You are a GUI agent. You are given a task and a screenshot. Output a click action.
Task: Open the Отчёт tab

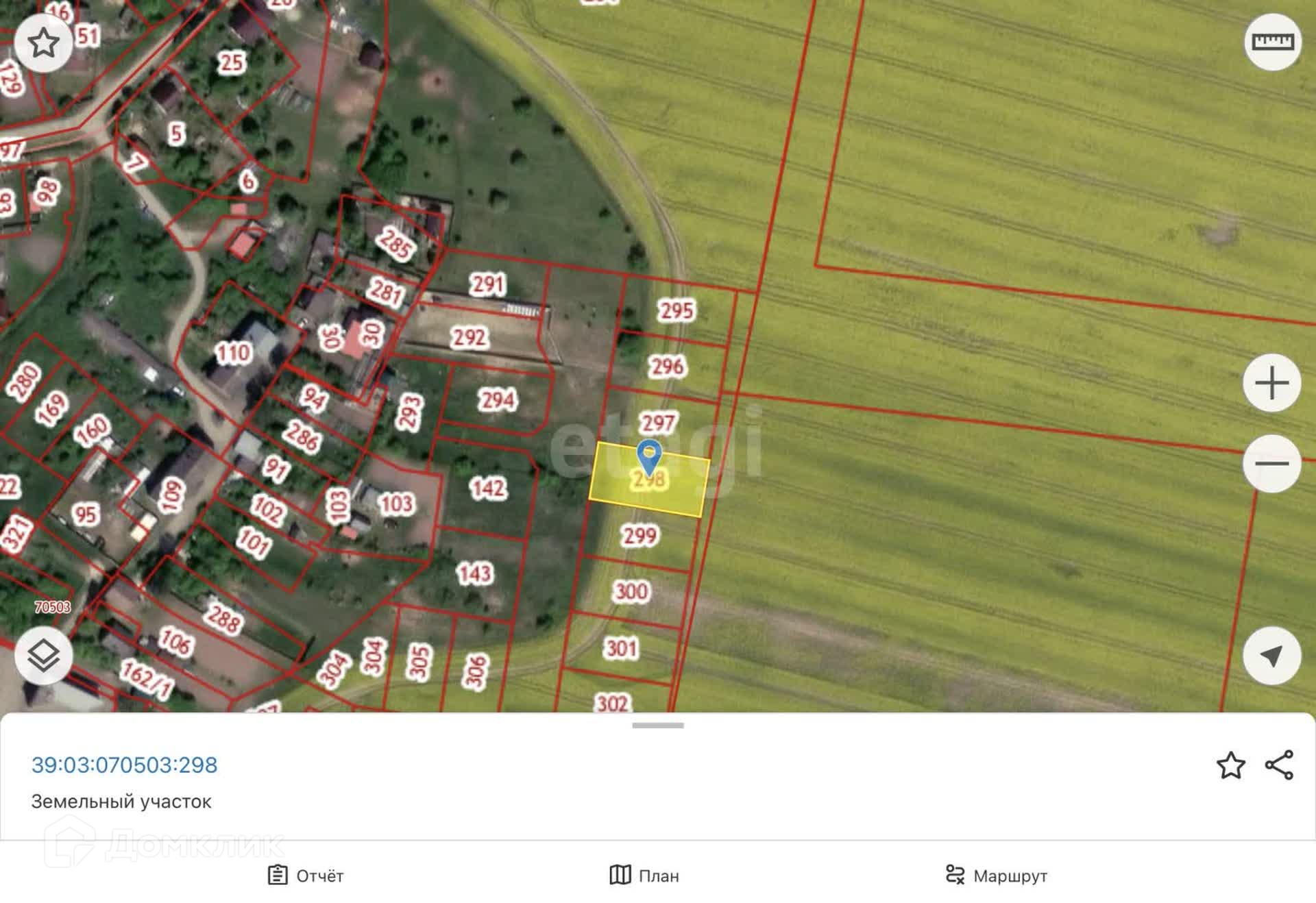[x=306, y=875]
